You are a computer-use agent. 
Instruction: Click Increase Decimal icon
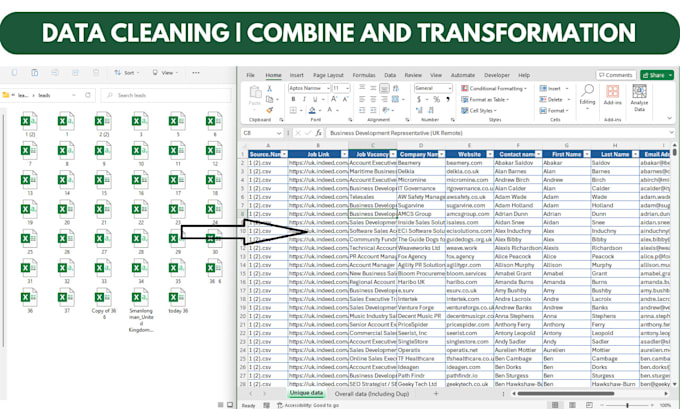point(419,110)
